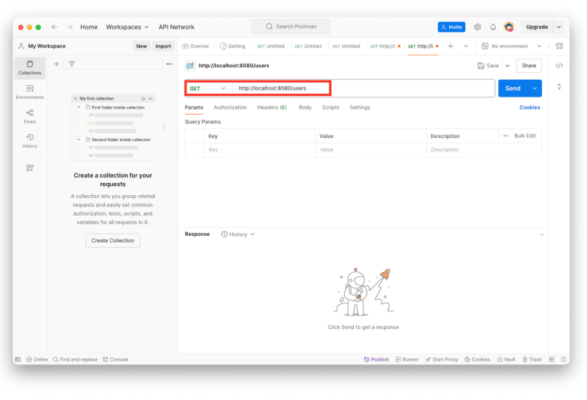This screenshot has width=587, height=400.
Task: Switch to the Body tab
Action: [305, 107]
